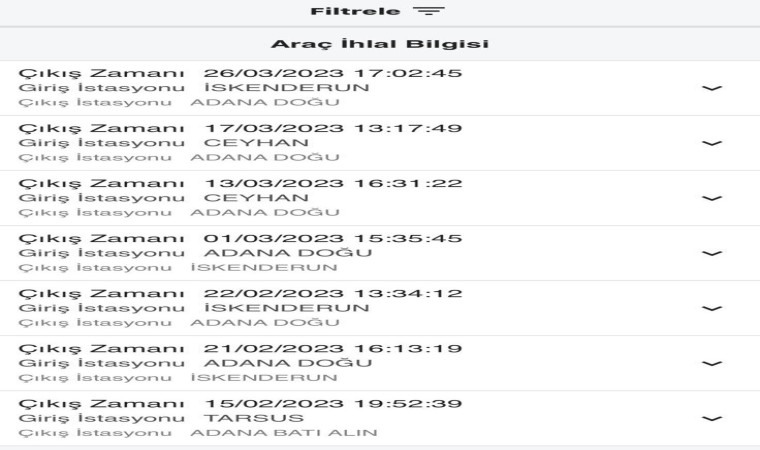Select the Çıkış Zamanı 17/03/2023 13:17:49 text

click(240, 128)
